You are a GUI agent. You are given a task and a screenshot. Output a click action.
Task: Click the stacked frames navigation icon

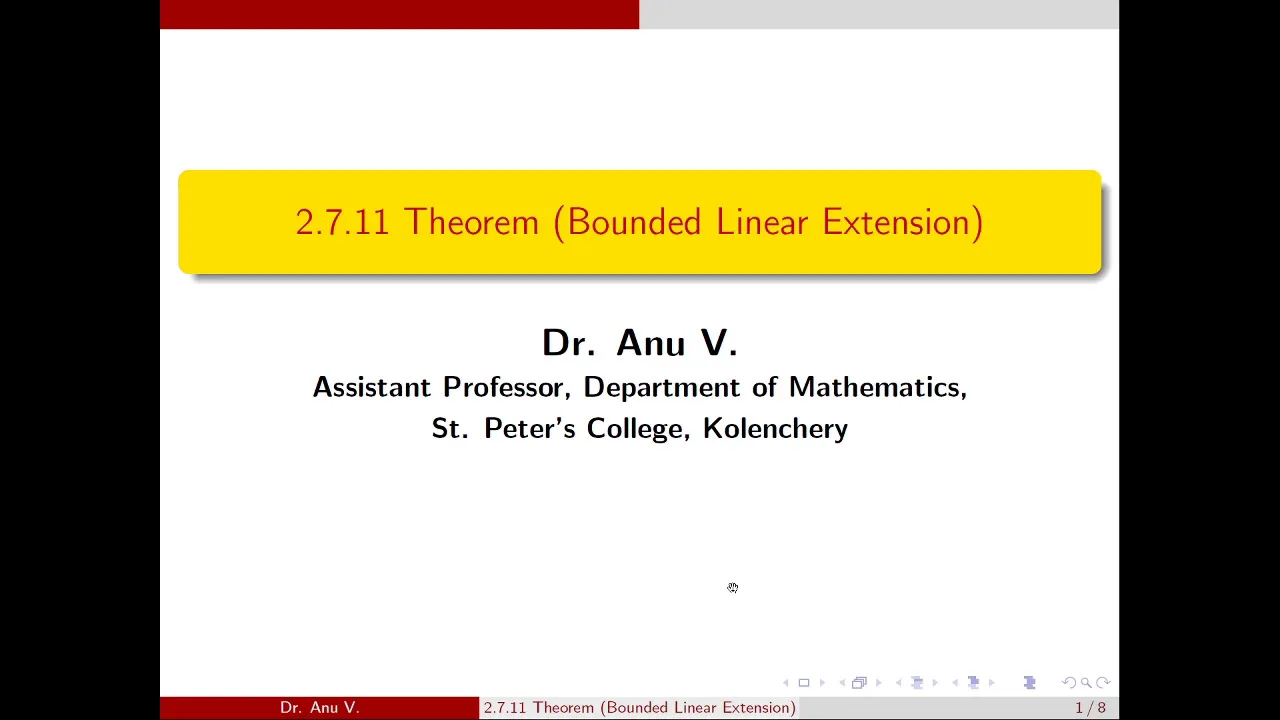tap(859, 683)
